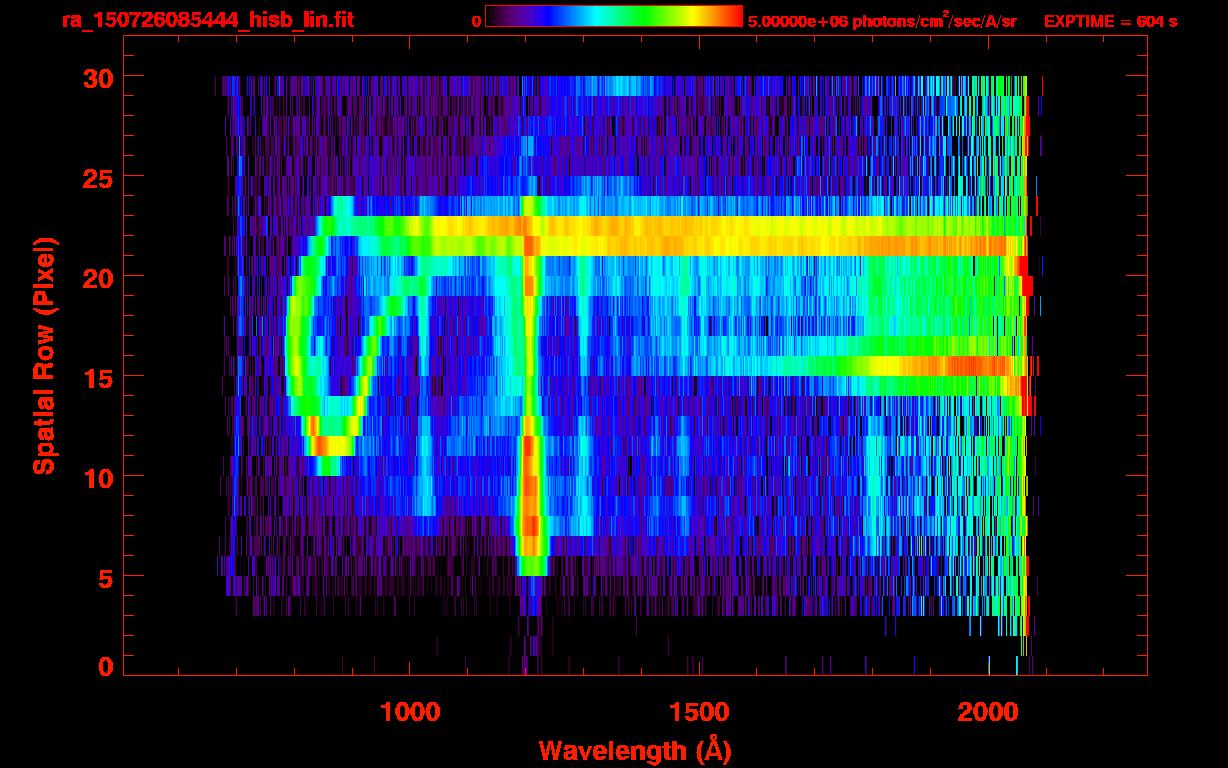1228x768 pixels.
Task: Click the bright vertical emission line near 1216 Å
Action: click(530, 385)
